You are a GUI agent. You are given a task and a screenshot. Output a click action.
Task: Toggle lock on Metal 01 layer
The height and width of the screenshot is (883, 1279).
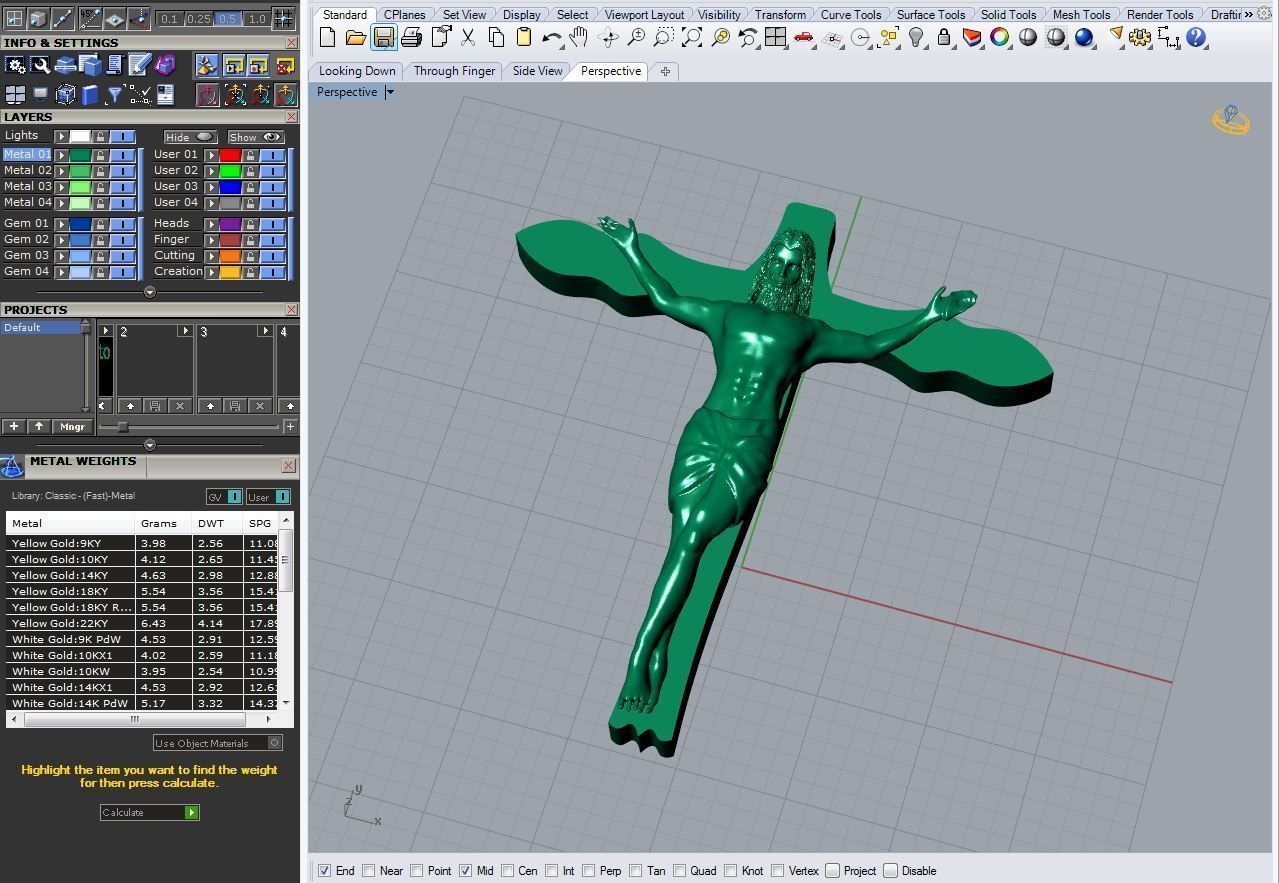click(100, 155)
